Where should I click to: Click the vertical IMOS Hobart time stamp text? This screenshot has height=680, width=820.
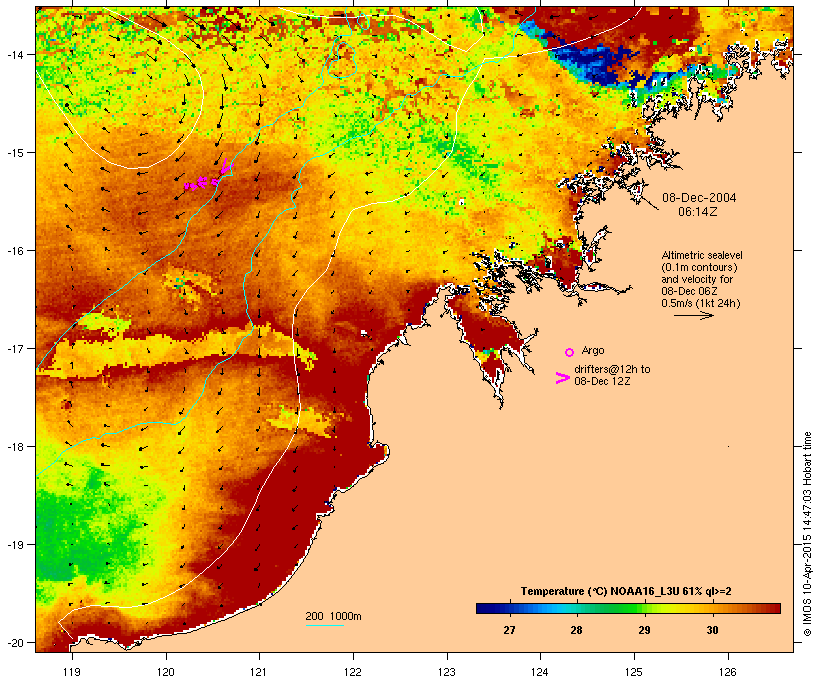[808, 534]
